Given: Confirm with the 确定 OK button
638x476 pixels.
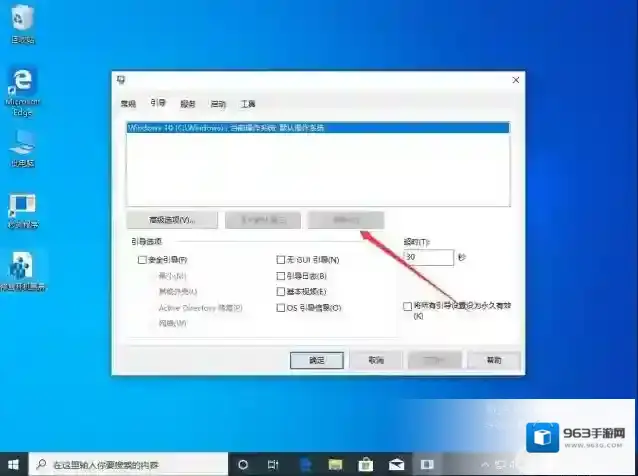Looking at the screenshot, I should pyautogui.click(x=317, y=360).
